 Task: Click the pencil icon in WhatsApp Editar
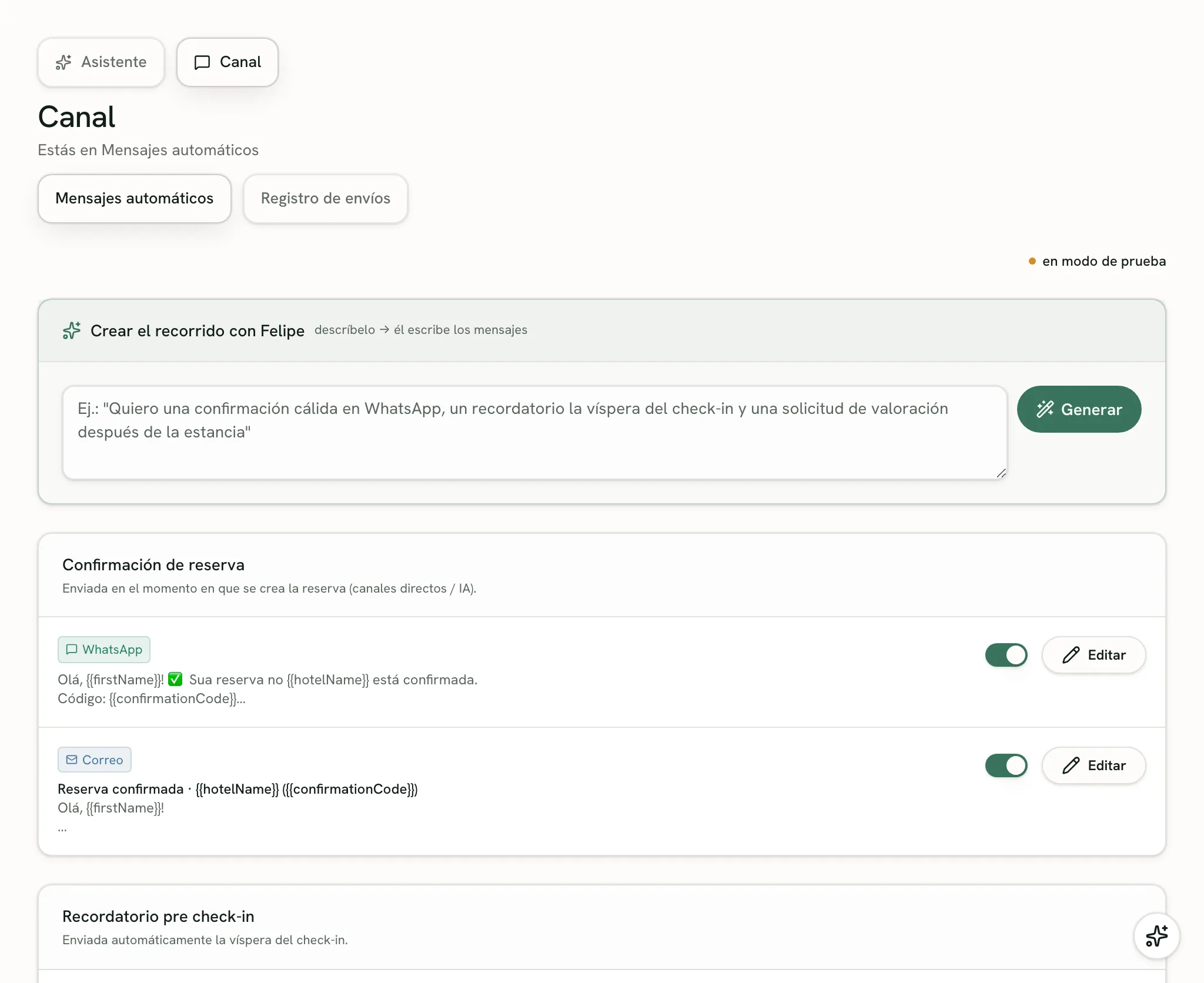(1071, 655)
